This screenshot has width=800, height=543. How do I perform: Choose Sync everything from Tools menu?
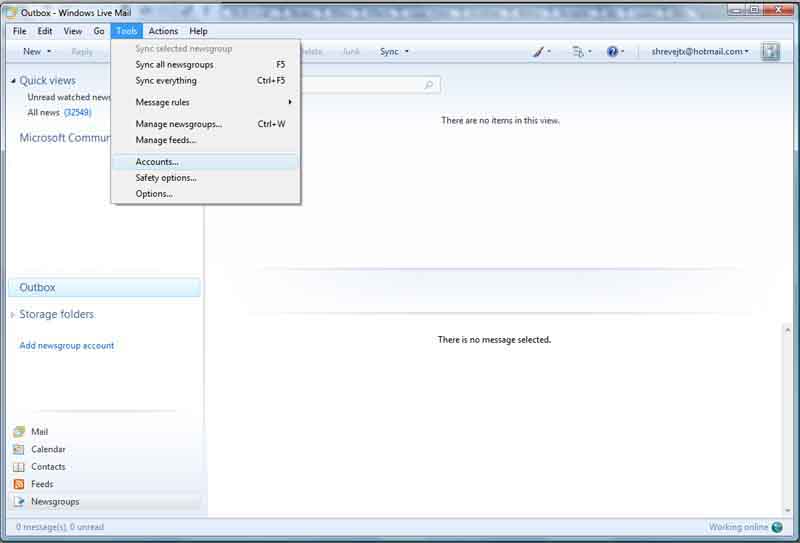click(205, 81)
